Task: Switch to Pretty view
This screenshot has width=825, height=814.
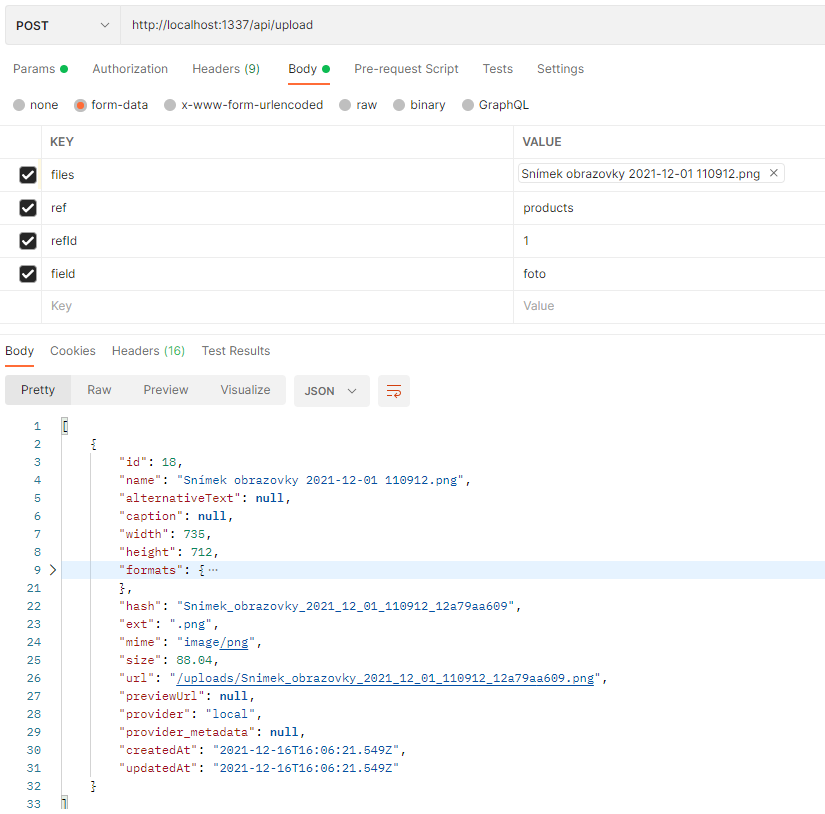Action: 38,390
